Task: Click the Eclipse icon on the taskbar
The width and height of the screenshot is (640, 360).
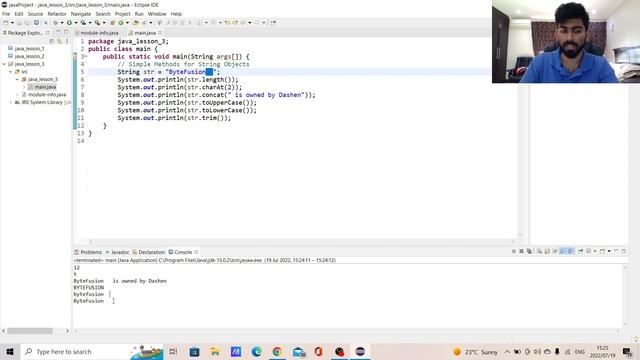Action: (x=360, y=351)
